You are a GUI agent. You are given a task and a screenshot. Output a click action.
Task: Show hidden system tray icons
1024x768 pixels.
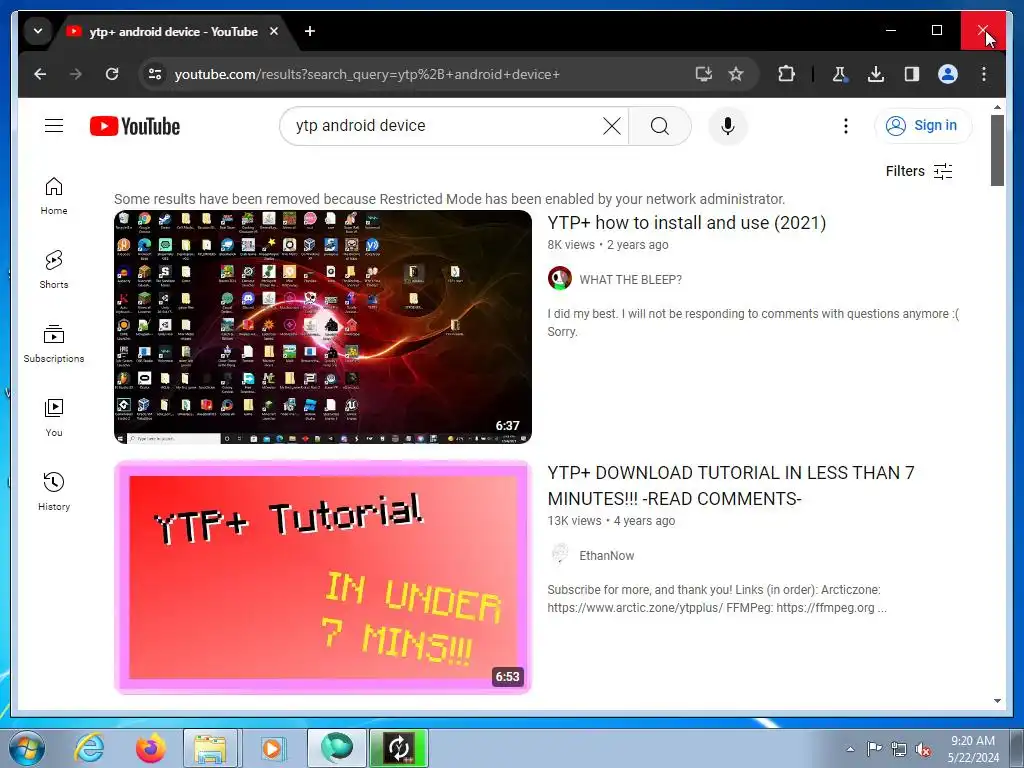pos(850,749)
